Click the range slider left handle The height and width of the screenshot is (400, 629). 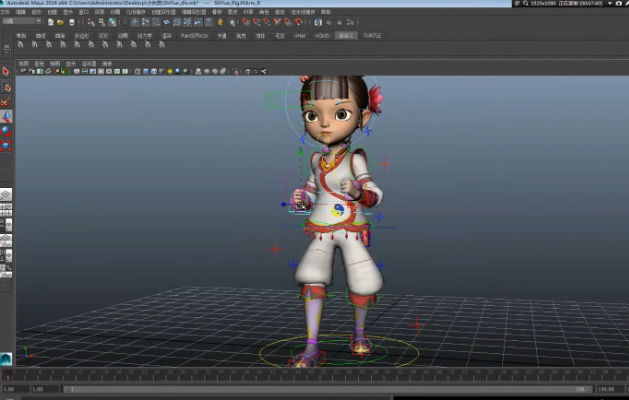(x=69, y=389)
